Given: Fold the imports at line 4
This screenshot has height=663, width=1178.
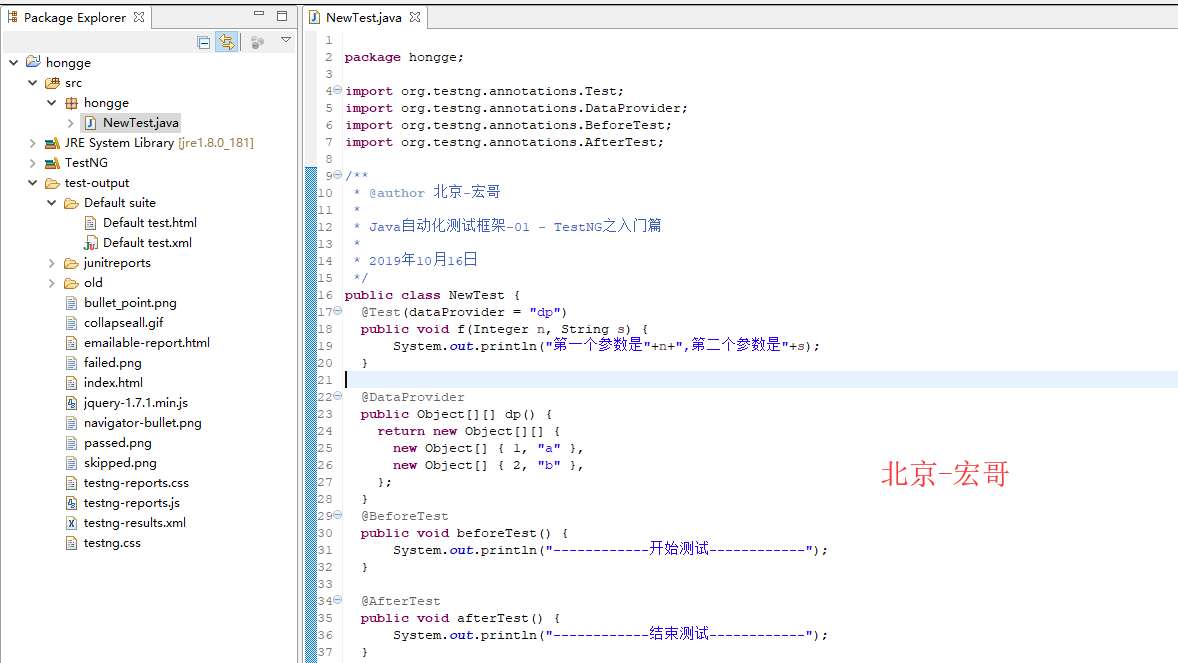Looking at the screenshot, I should pos(337,89).
